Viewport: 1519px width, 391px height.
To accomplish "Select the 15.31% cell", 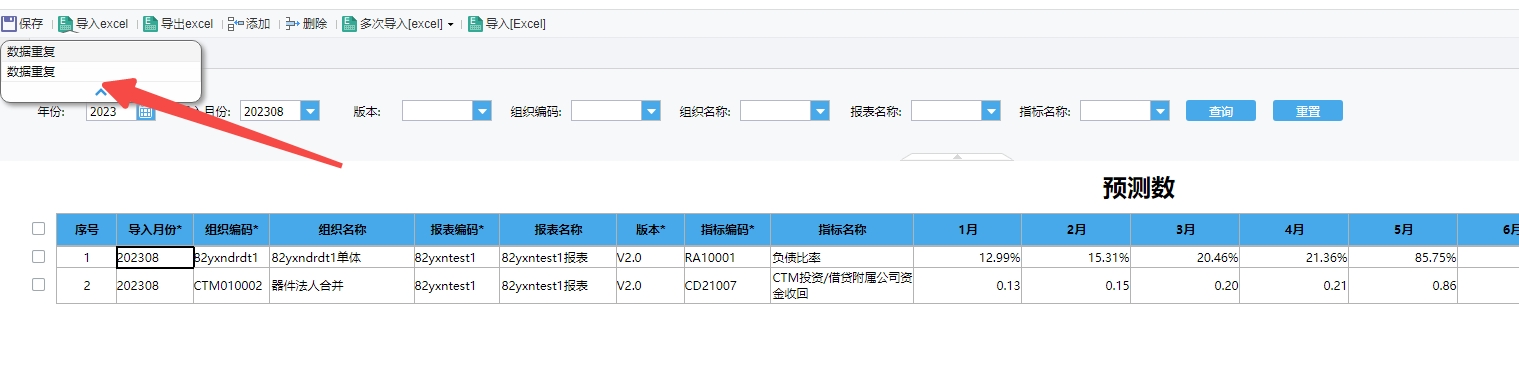I will tap(1076, 257).
